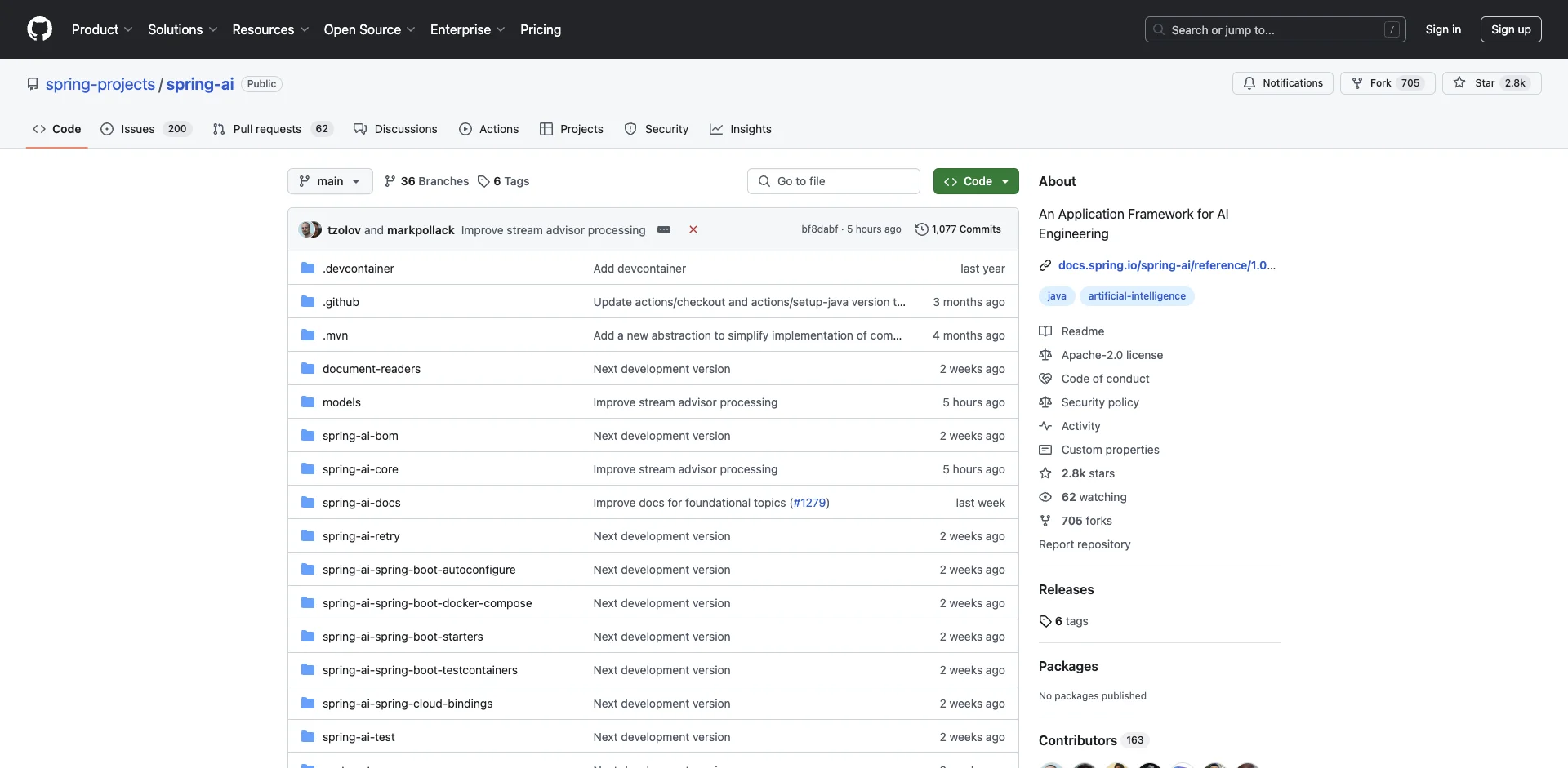Open the .mvn folder

click(335, 335)
